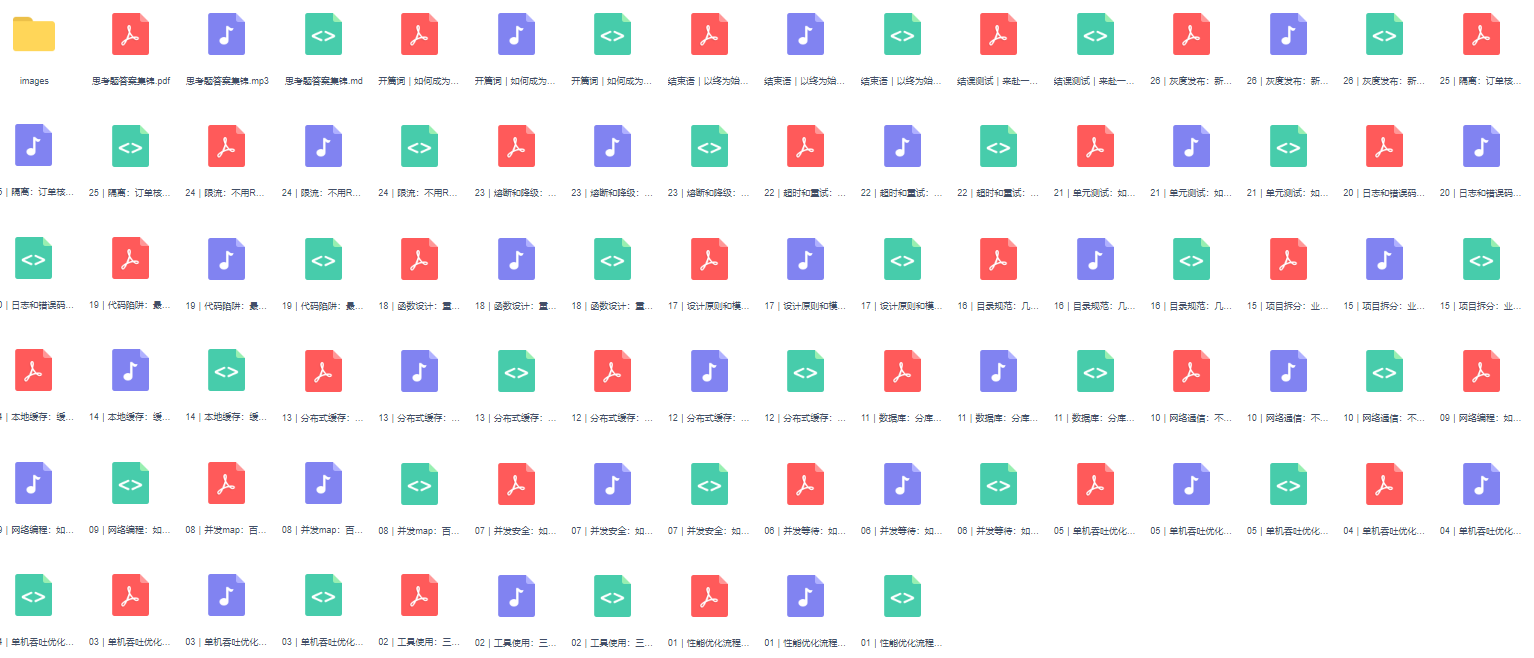Screen dimensions: 1534x658
Task: Select the audio file 16 | 目录规范
Action: (1095, 259)
